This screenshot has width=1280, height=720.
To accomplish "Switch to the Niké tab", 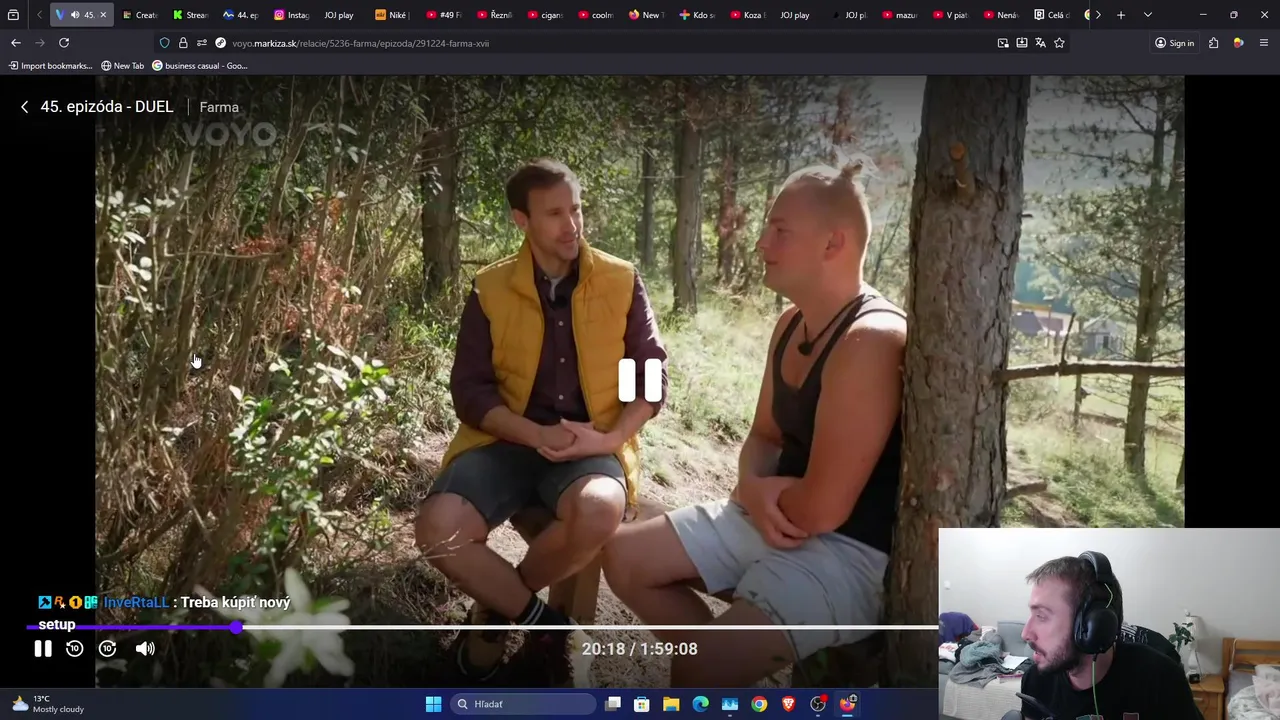I will tap(392, 15).
